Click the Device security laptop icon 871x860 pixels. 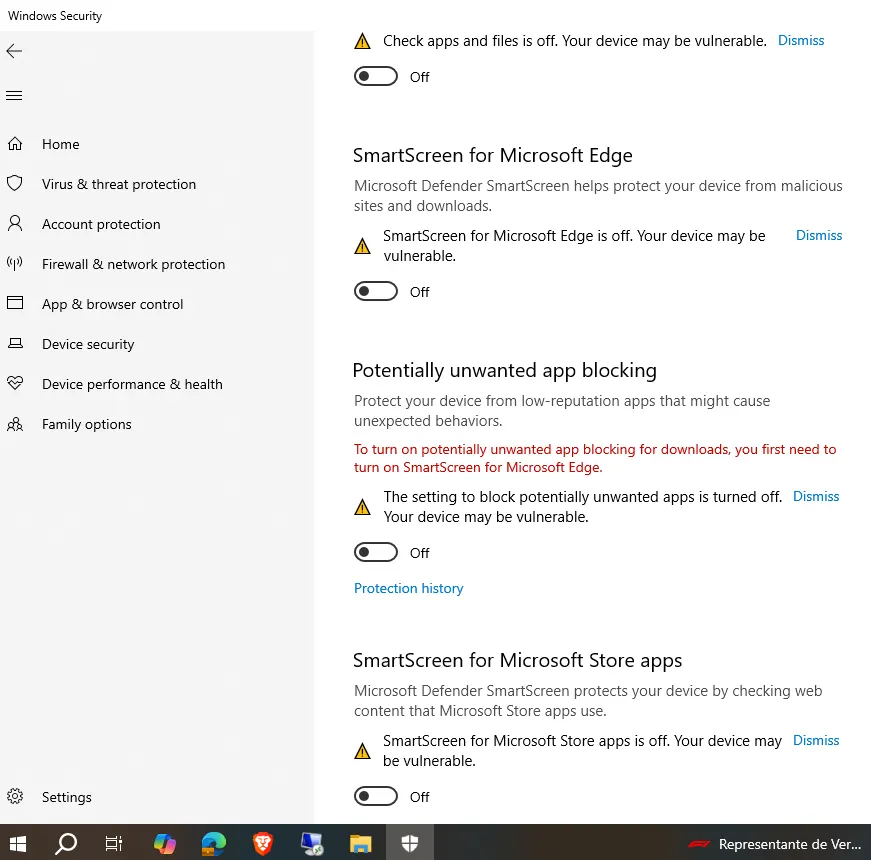(15, 343)
